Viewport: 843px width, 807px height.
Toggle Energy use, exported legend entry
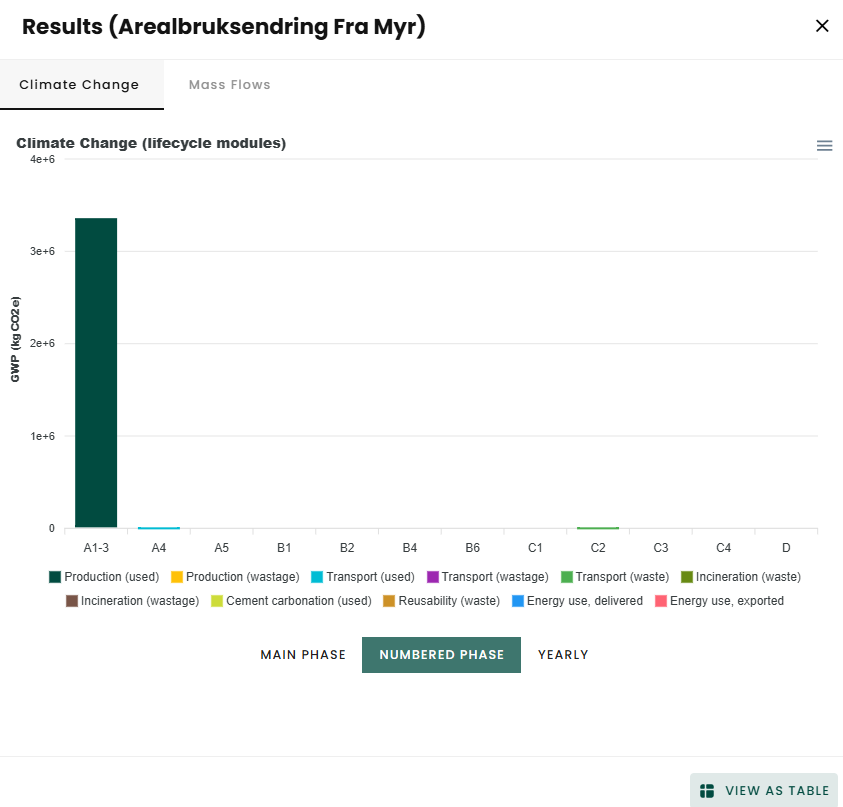pyautogui.click(x=719, y=601)
